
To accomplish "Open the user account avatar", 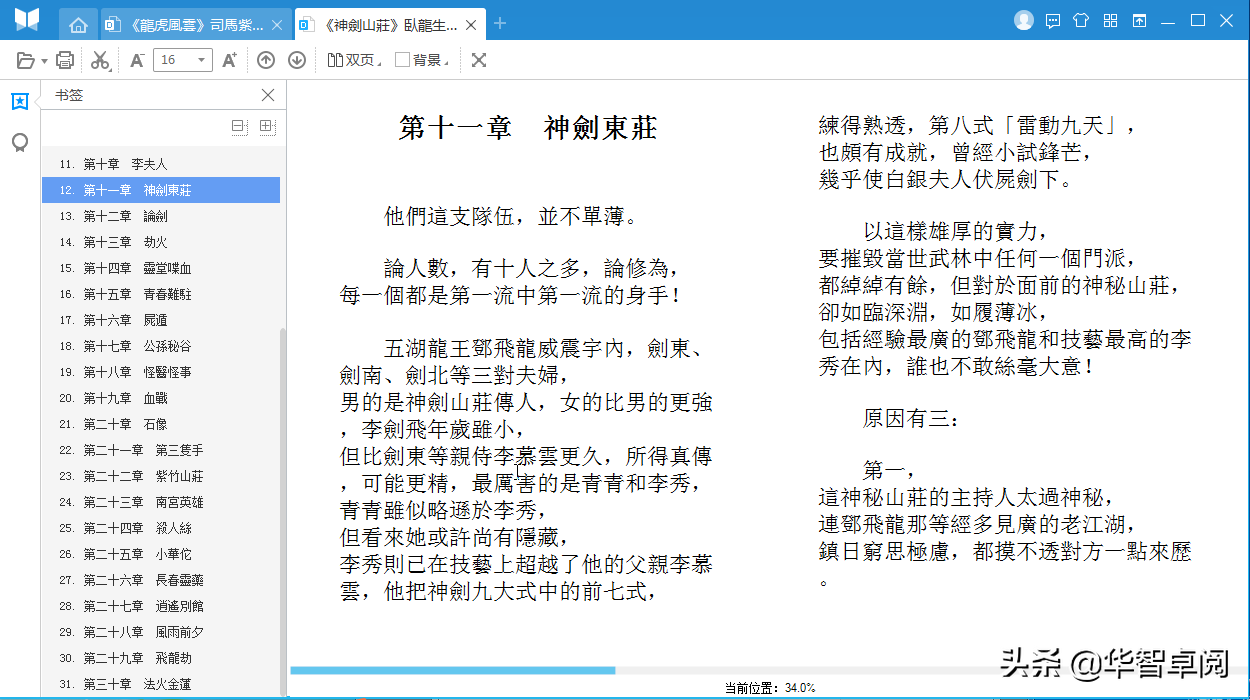I will (1023, 20).
